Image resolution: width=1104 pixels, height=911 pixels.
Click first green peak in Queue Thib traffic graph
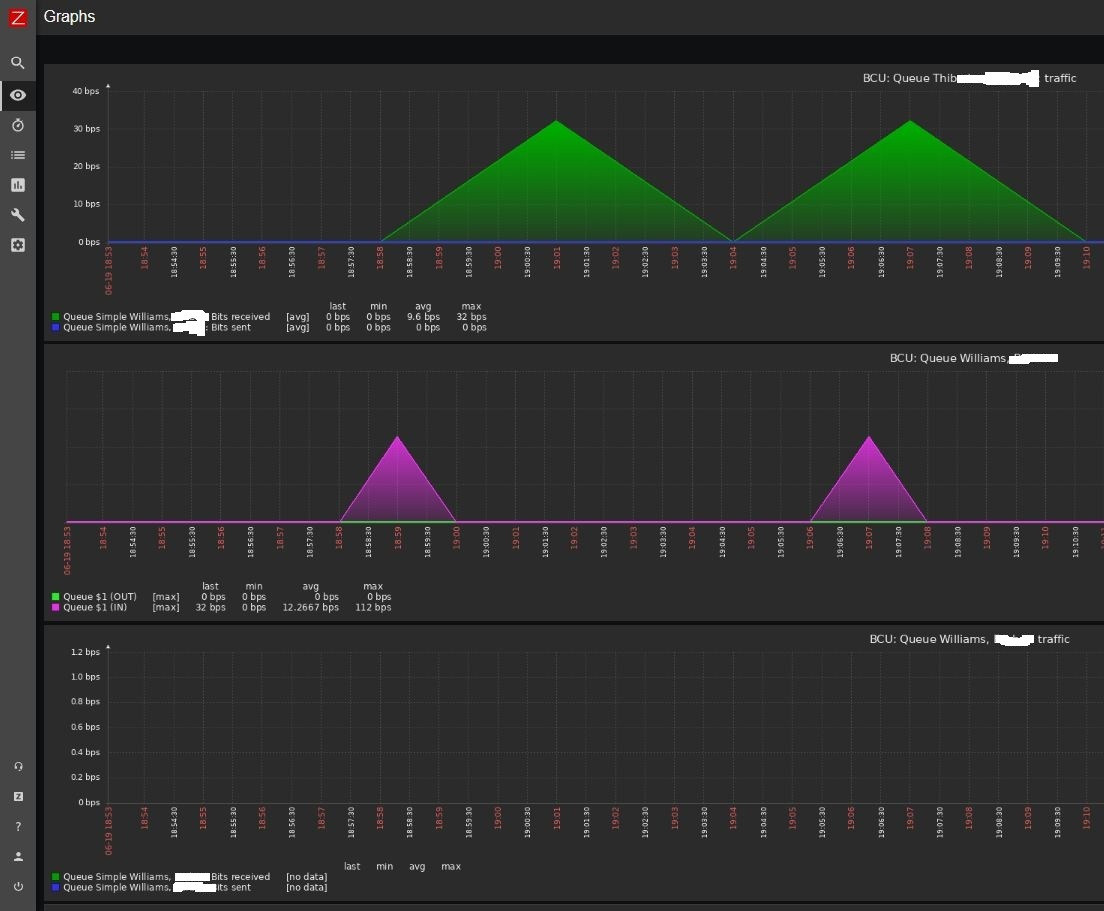(556, 123)
